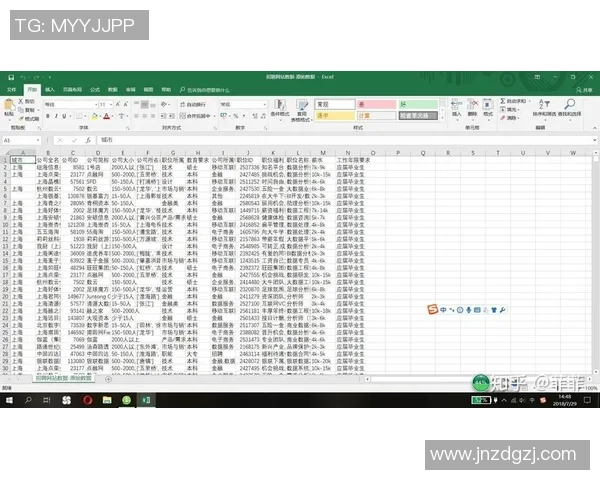
Task: Click the Decrease Decimal icon
Action: [x=263, y=116]
